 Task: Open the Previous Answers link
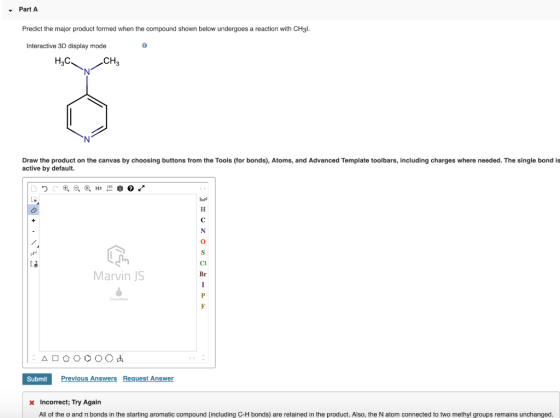pos(89,378)
